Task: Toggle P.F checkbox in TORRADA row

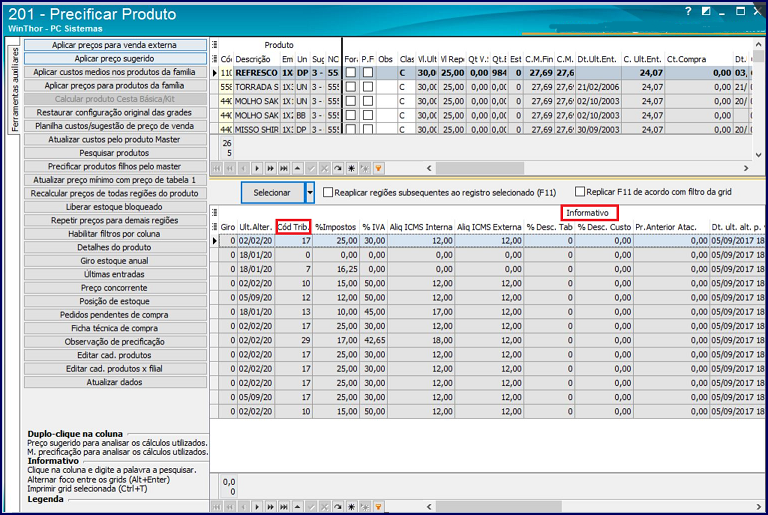Action: coord(368,87)
